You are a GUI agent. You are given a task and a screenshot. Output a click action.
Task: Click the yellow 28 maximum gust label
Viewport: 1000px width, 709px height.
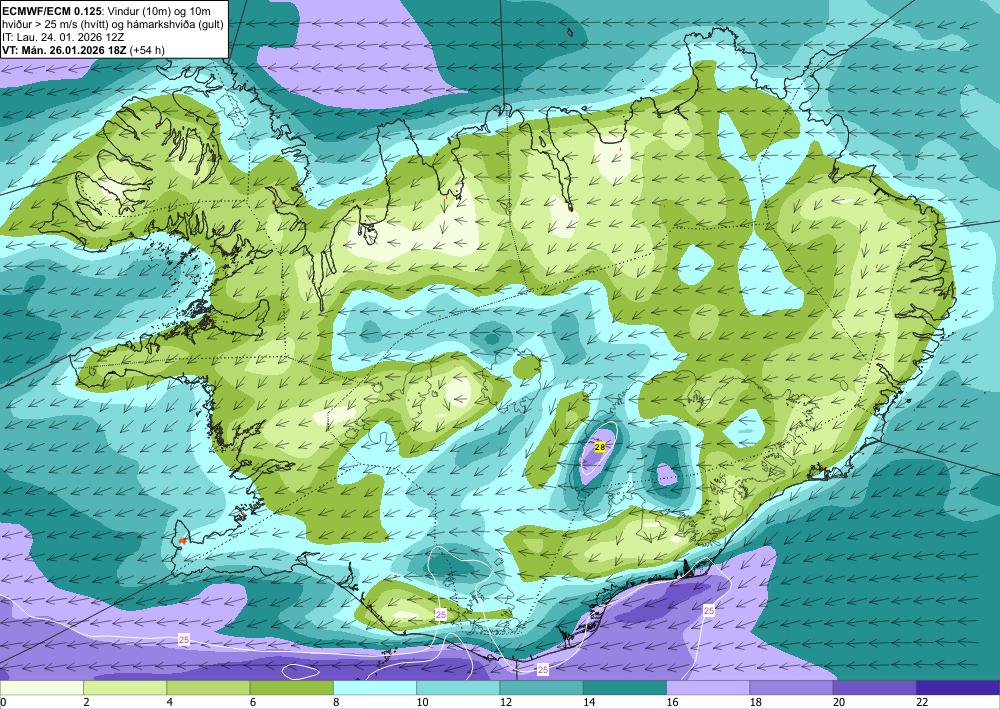point(599,447)
